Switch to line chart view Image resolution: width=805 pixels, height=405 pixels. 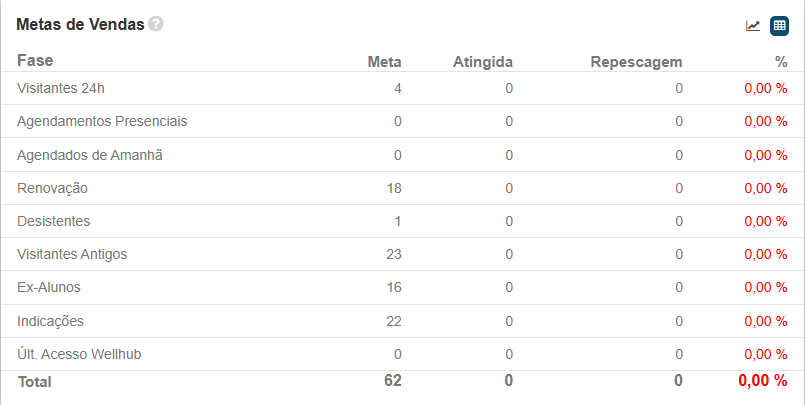pos(753,26)
